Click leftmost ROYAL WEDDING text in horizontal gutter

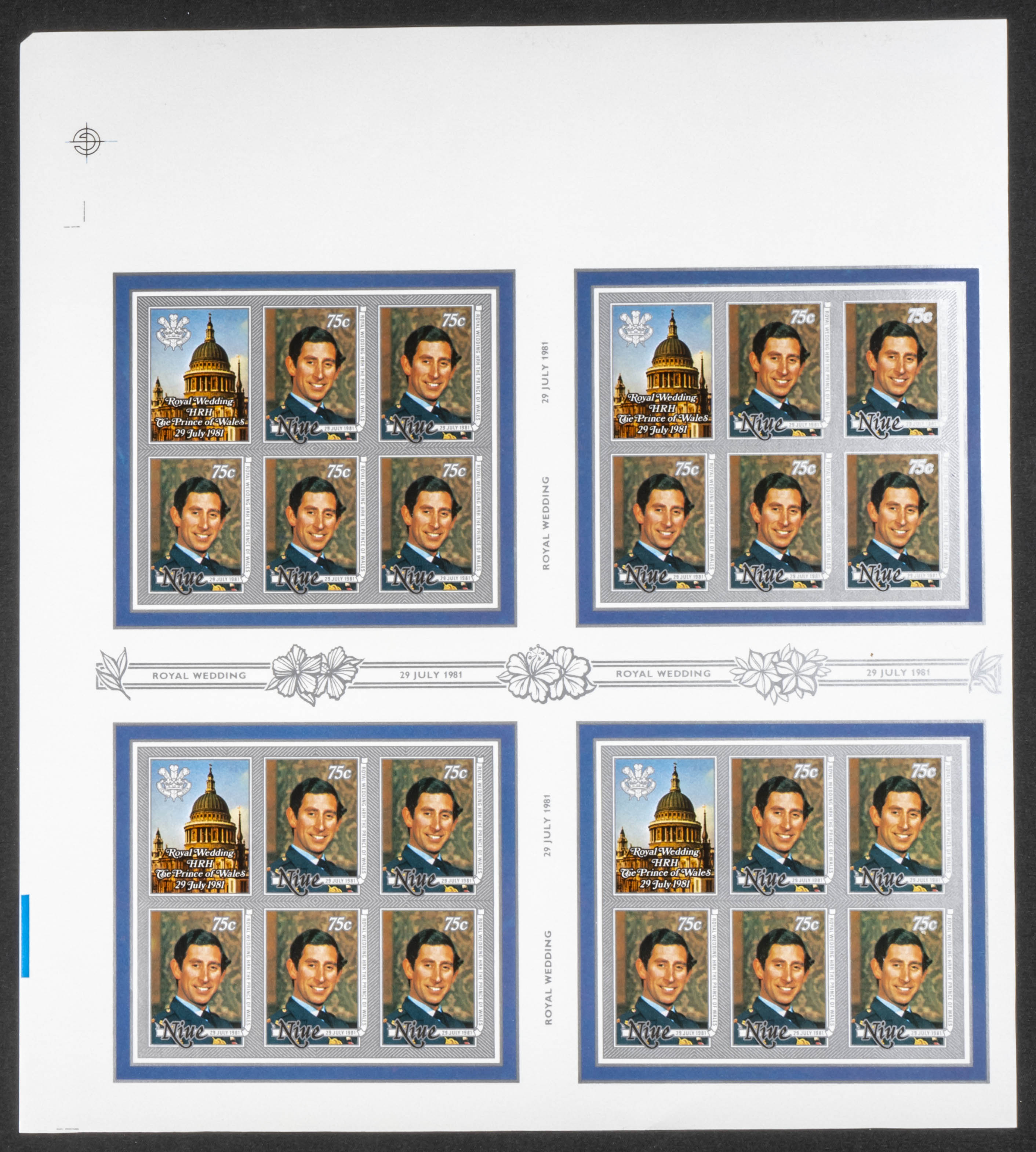coord(199,675)
